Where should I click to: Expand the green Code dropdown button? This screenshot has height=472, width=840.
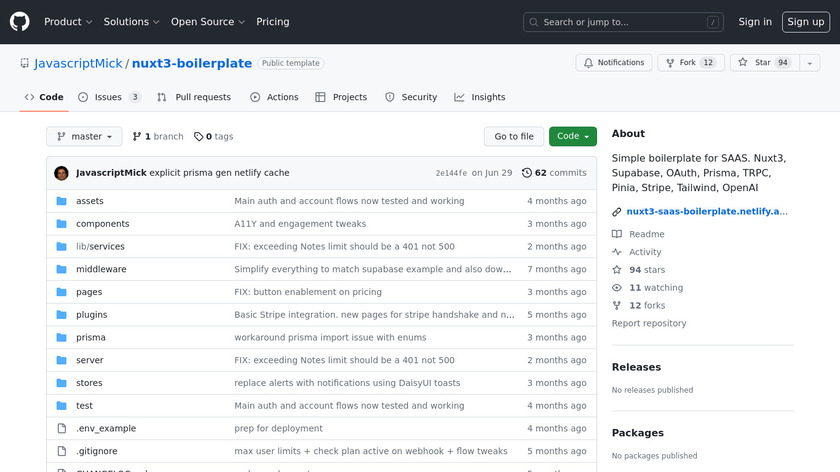point(572,137)
